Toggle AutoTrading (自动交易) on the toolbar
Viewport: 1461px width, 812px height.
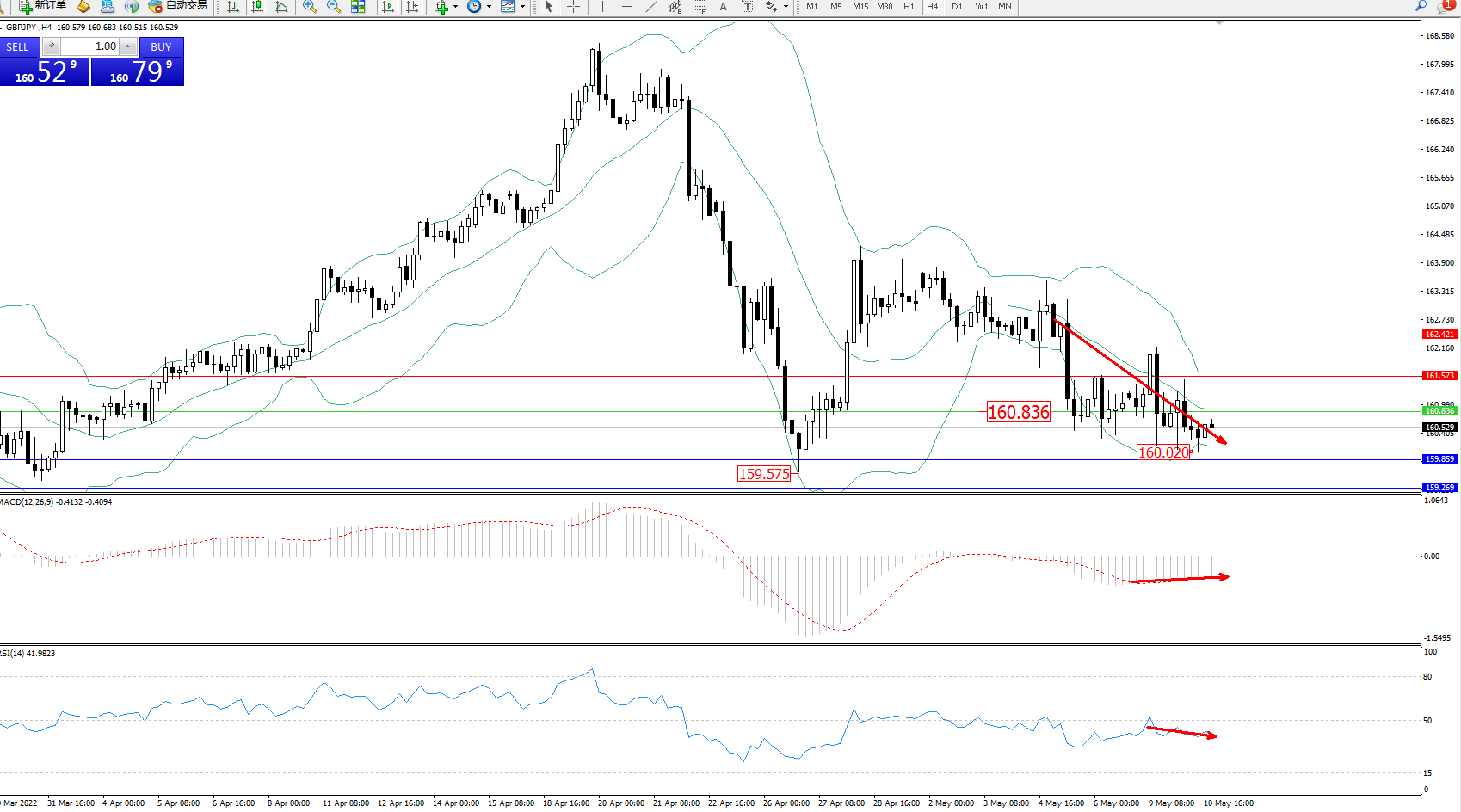[x=178, y=6]
